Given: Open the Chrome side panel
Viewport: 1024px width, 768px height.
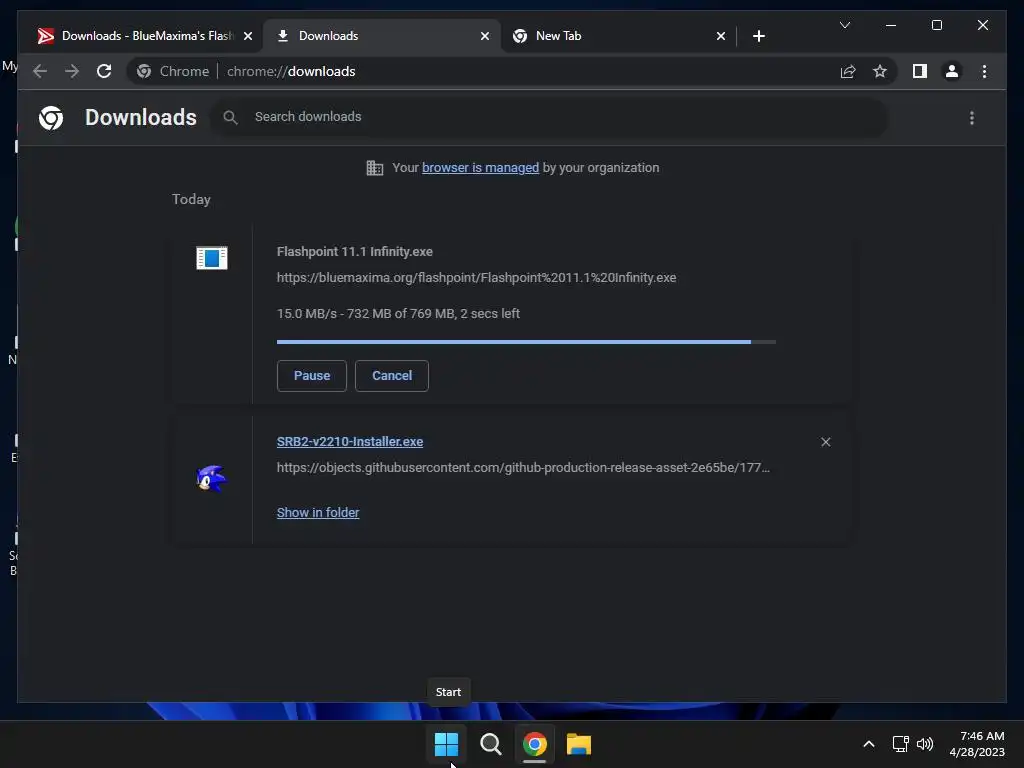Looking at the screenshot, I should [x=920, y=71].
